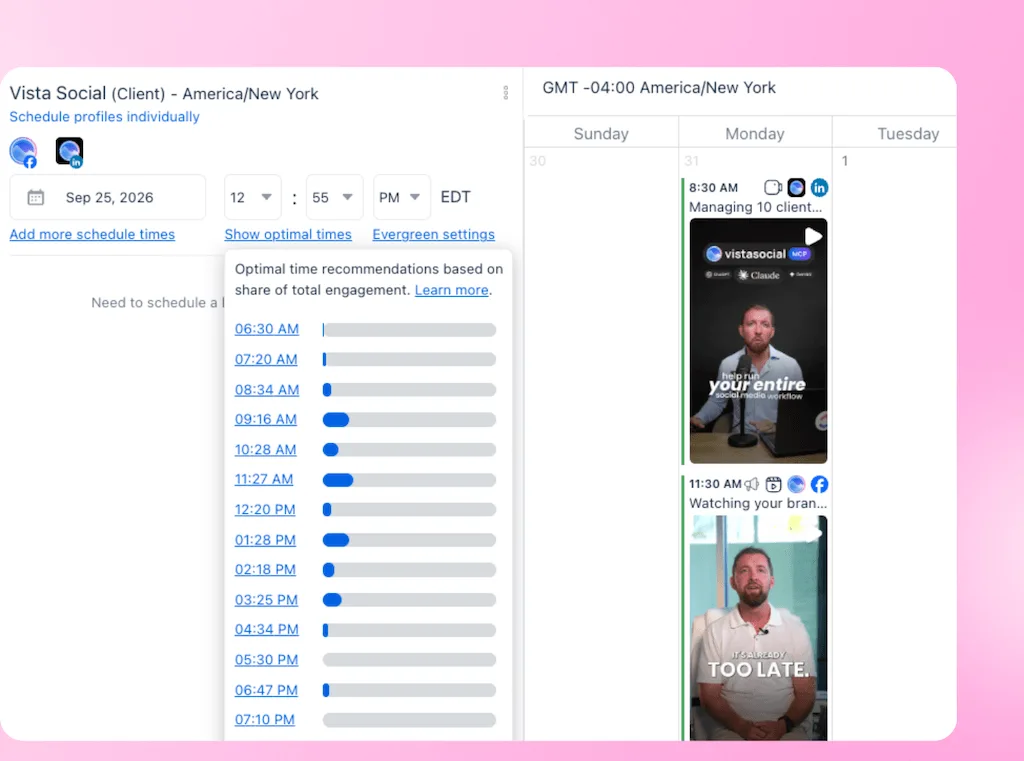Screen dimensions: 1024x761
Task: Select the Sunday column header
Action: click(601, 133)
